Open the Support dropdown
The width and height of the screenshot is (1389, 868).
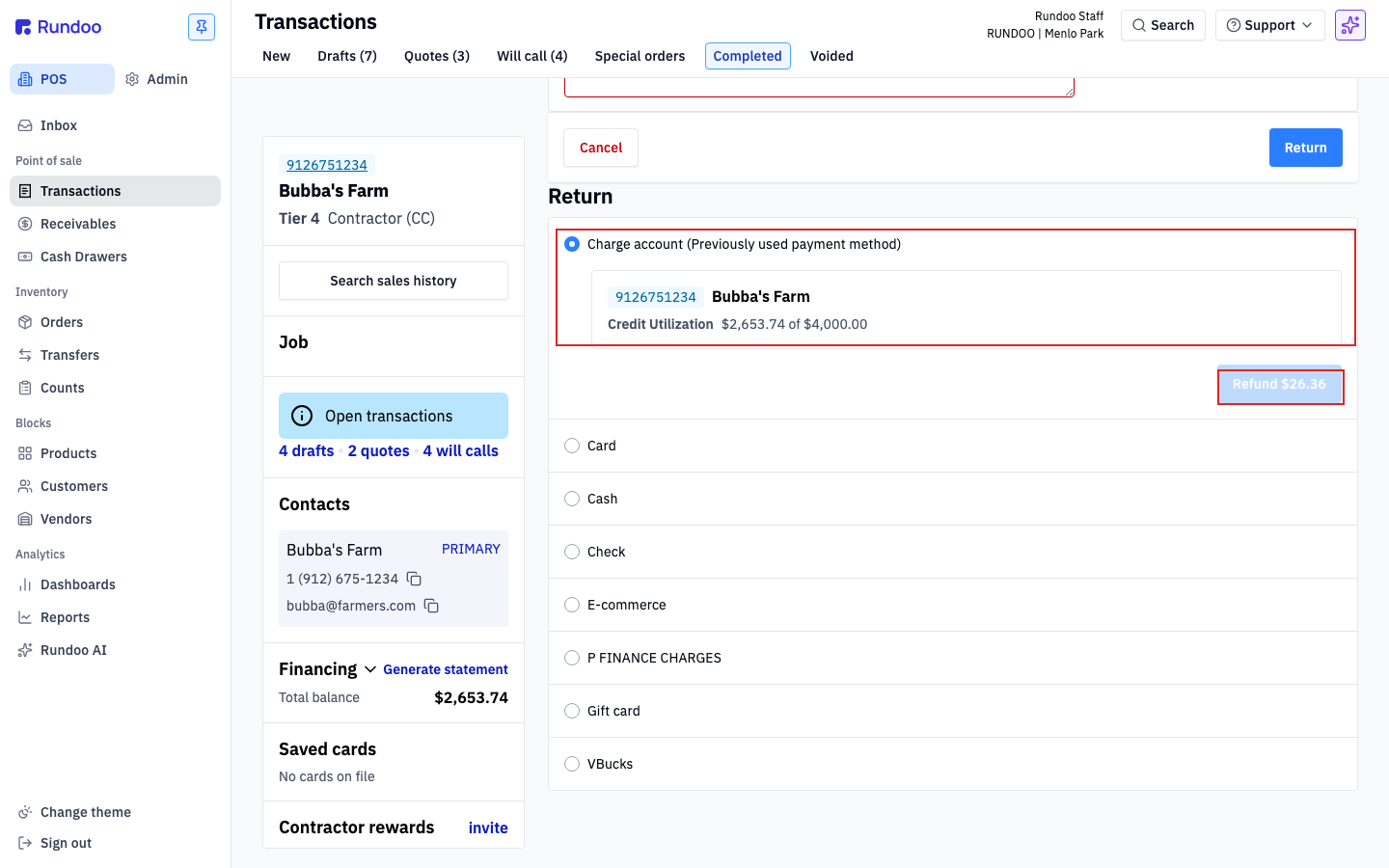pyautogui.click(x=1269, y=25)
